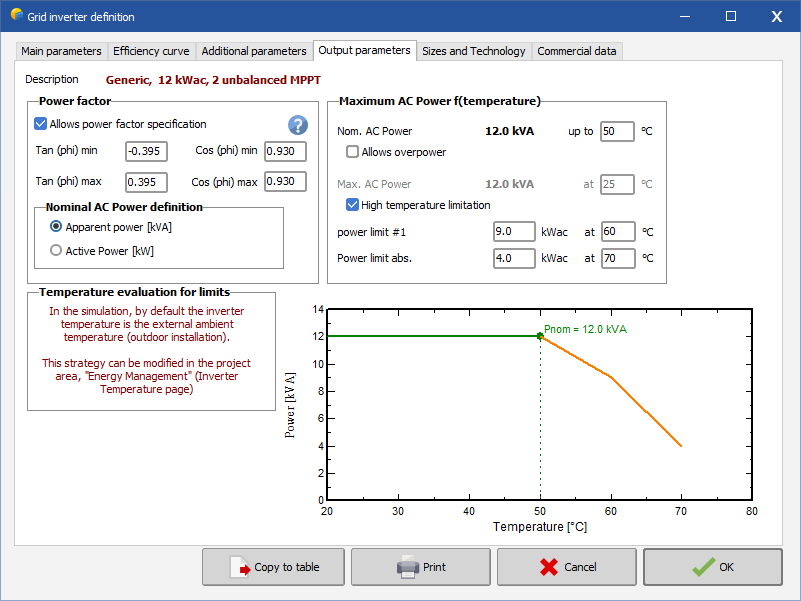The height and width of the screenshot is (601, 801).
Task: Click the Temperature [°C] axis label
Action: click(540, 527)
